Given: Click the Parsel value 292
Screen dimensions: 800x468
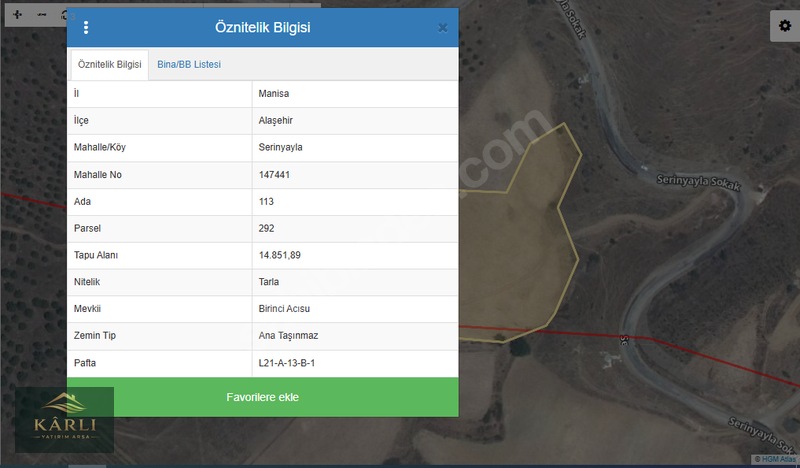Looking at the screenshot, I should 266,229.
